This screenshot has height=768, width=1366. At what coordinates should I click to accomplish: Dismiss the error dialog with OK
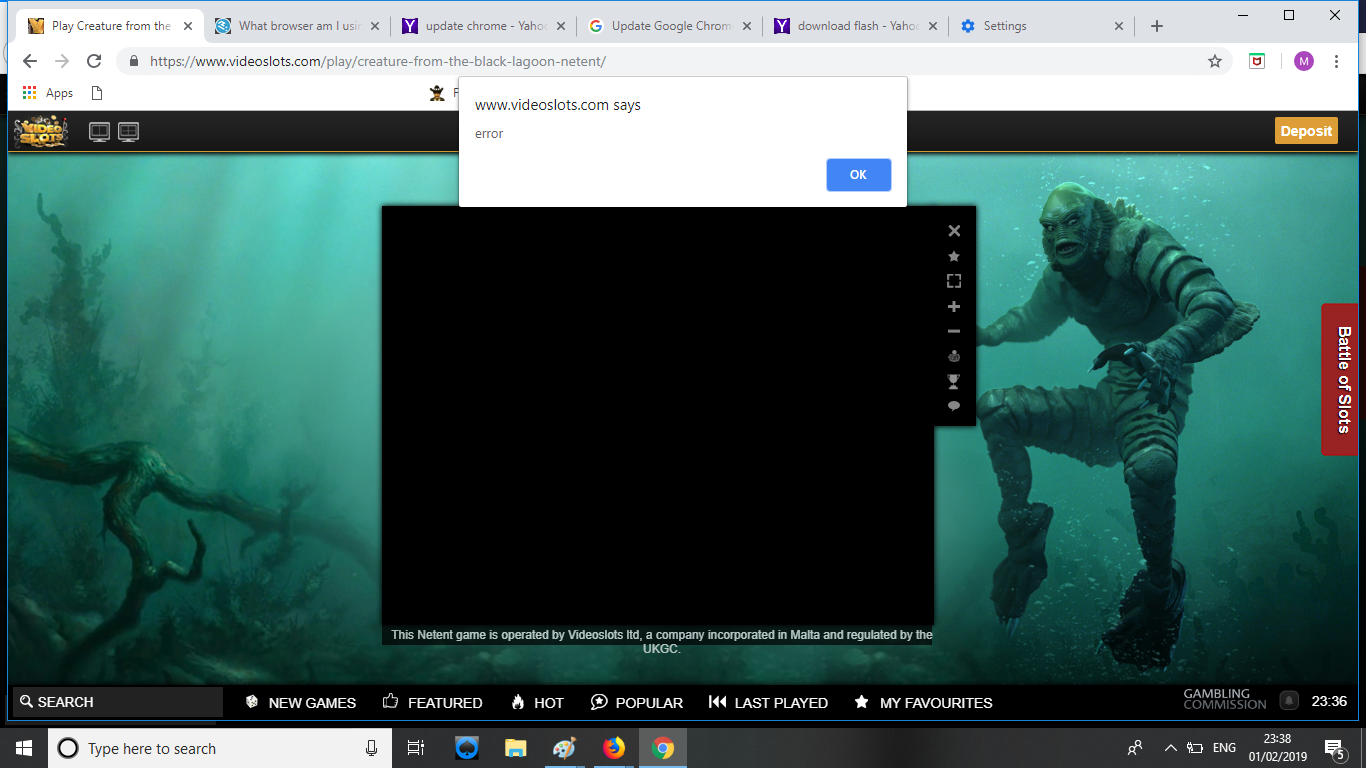[858, 175]
